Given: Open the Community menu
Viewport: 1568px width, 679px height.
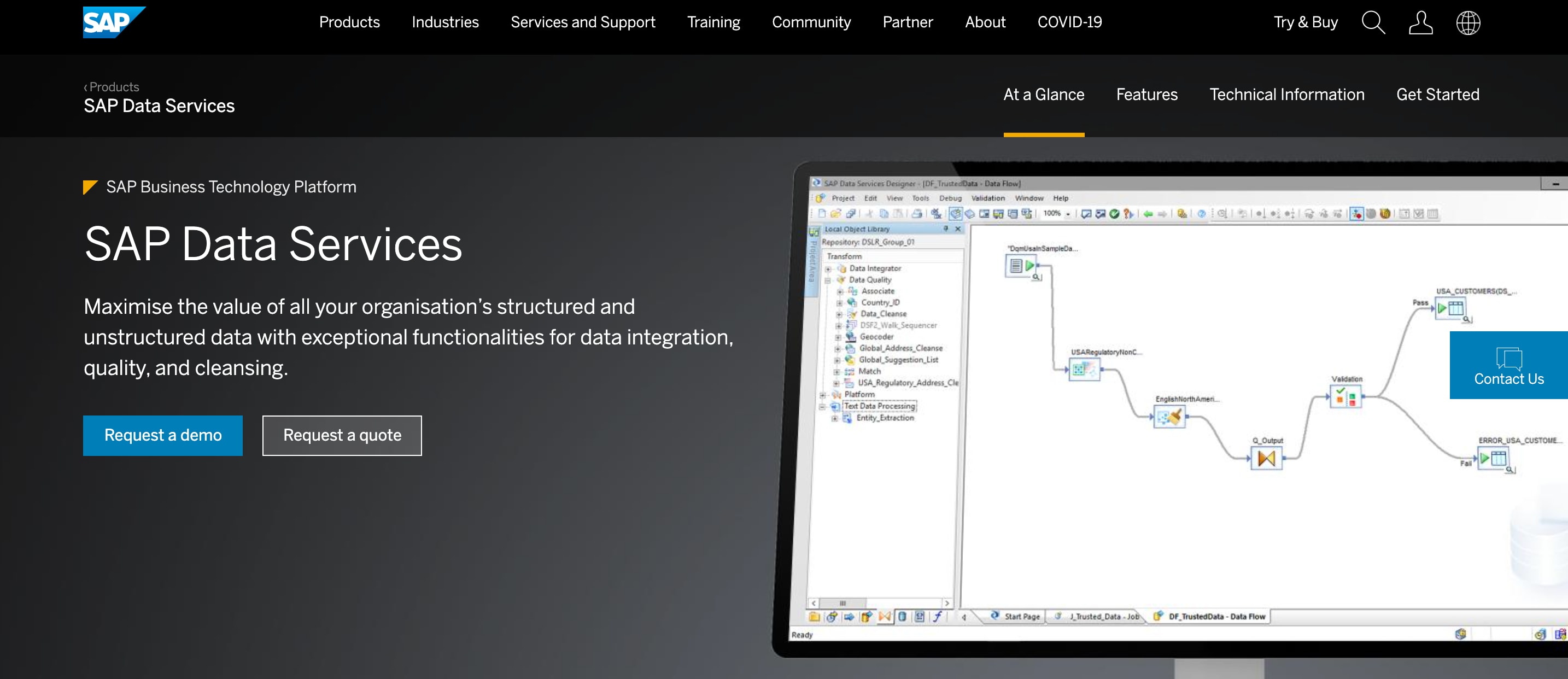Looking at the screenshot, I should coord(811,22).
